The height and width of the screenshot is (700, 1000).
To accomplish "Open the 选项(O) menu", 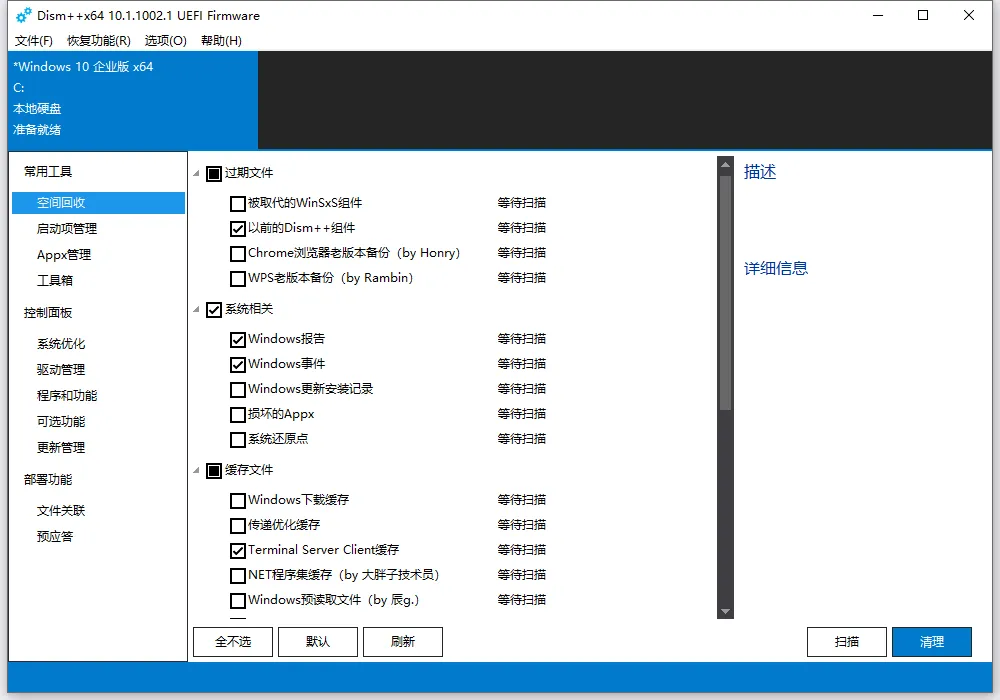I will 166,41.
